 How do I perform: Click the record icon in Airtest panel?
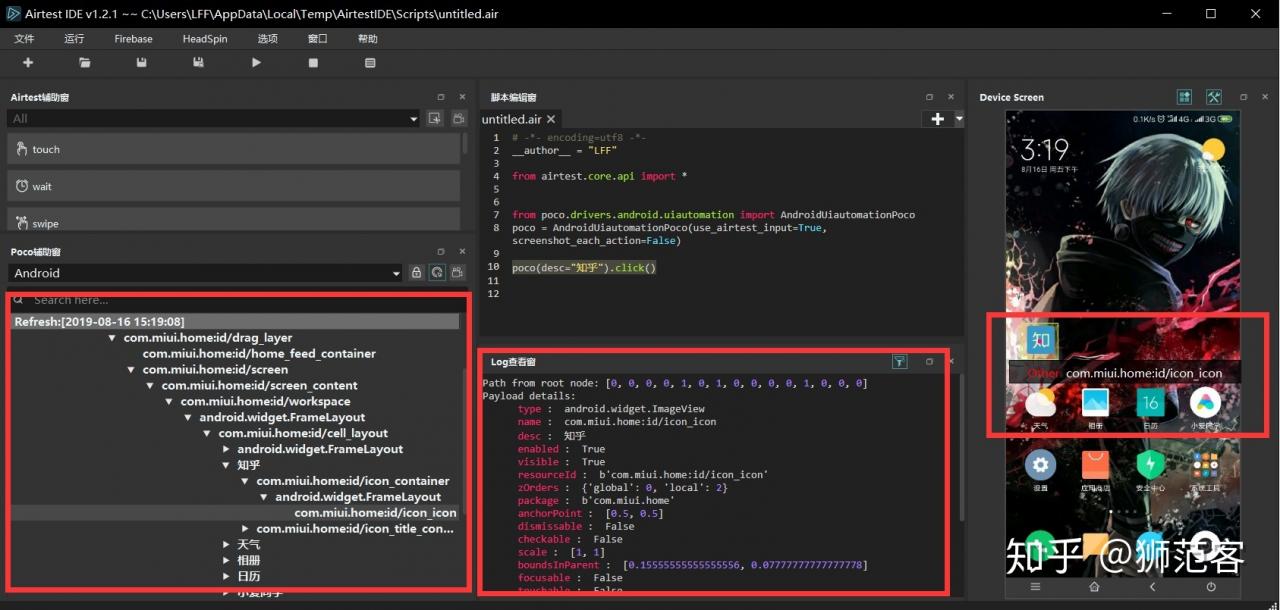click(x=459, y=118)
